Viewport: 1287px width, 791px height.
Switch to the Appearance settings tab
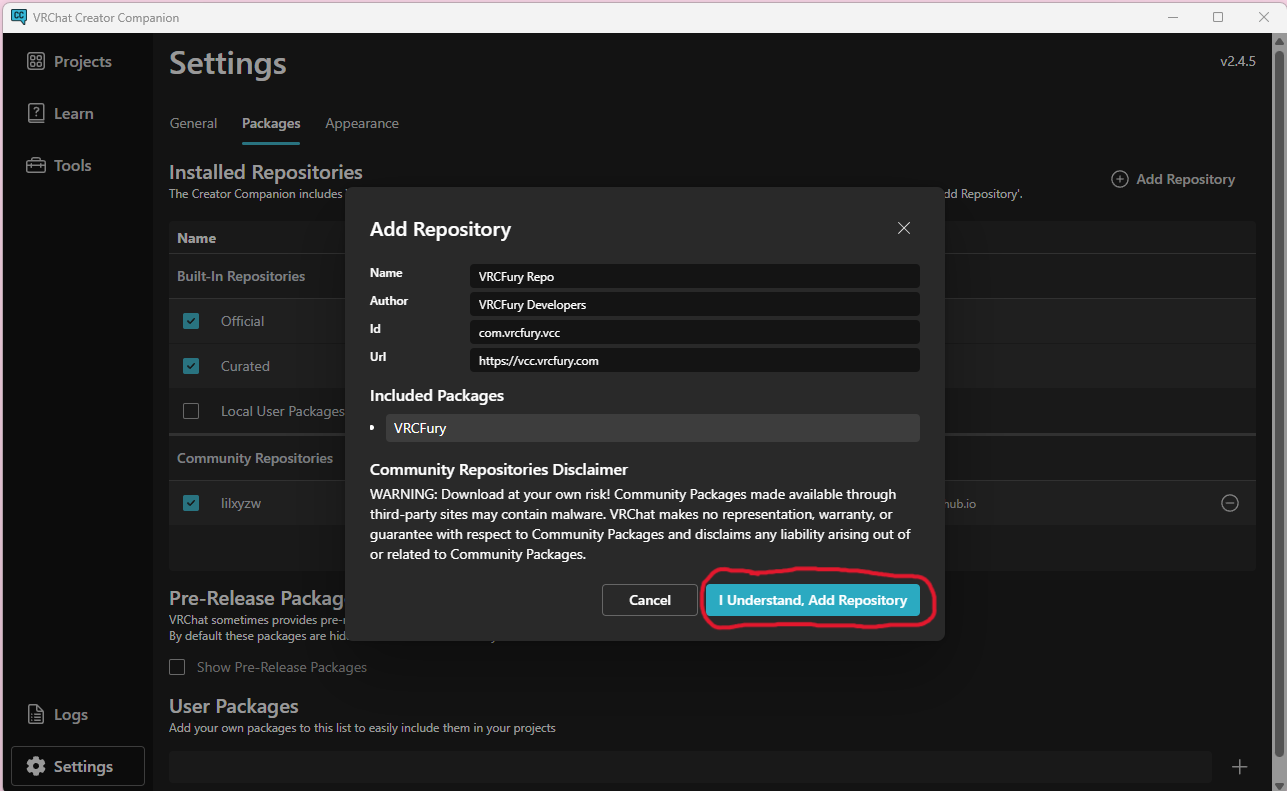[362, 123]
